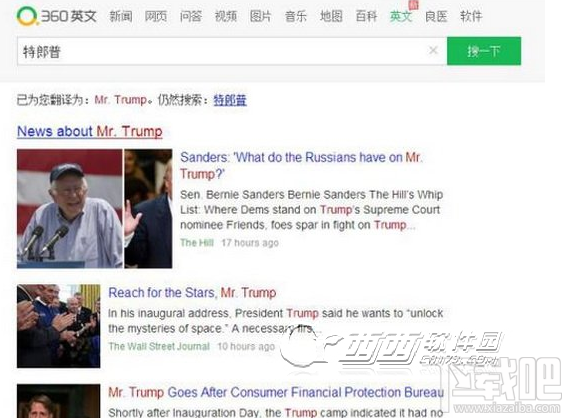Click the 特朗普 original search link
This screenshot has height=418, width=569.
point(230,100)
